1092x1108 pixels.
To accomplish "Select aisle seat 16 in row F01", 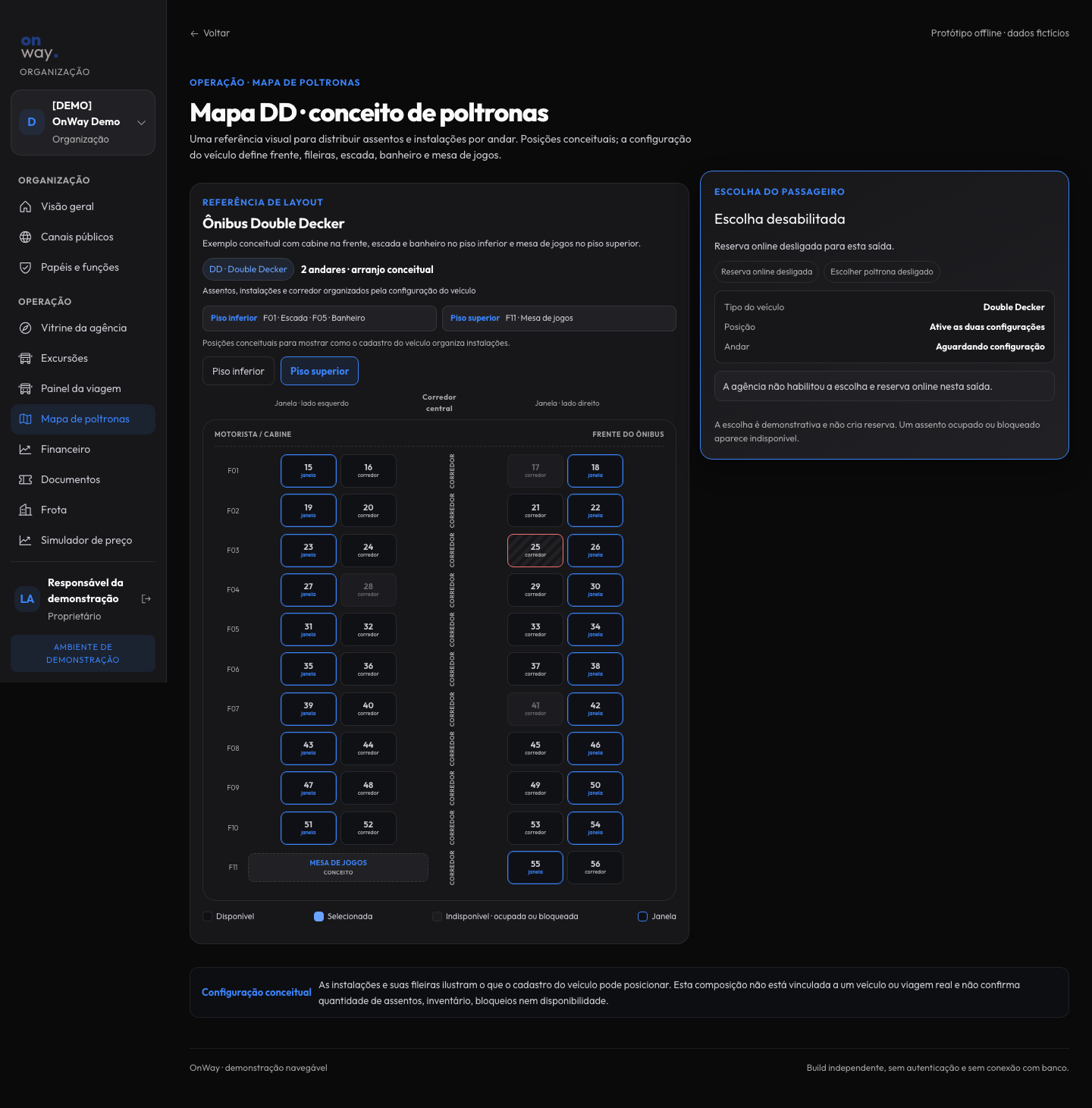I will click(369, 471).
